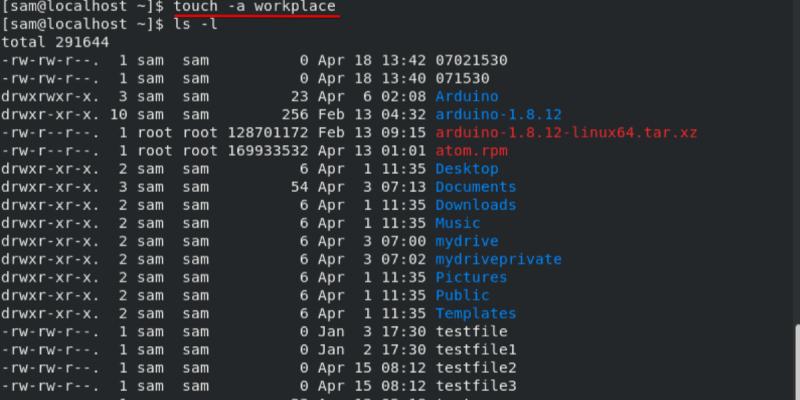
Task: Select the testfile3 file name
Action: [x=475, y=385]
